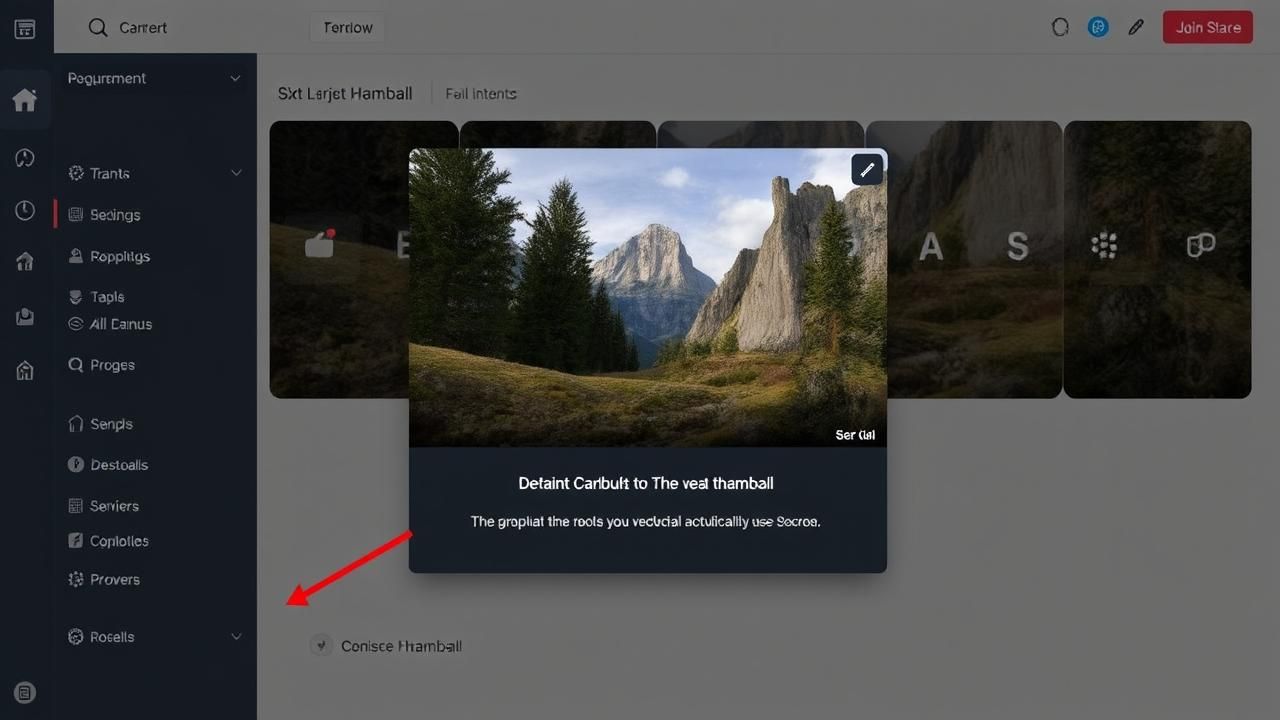
Task: Open the clock icon in left rail
Action: tap(25, 210)
